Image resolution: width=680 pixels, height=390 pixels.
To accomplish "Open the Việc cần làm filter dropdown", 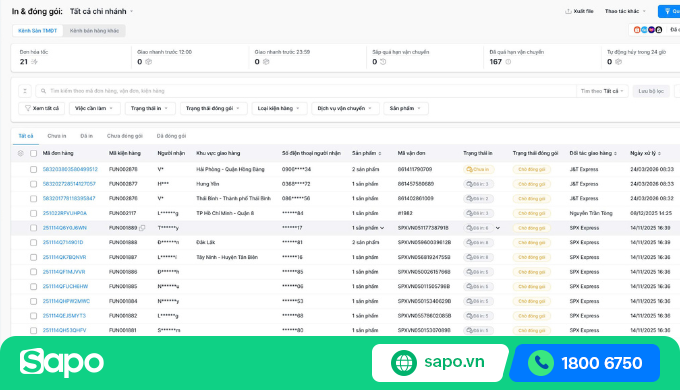I will click(94, 108).
